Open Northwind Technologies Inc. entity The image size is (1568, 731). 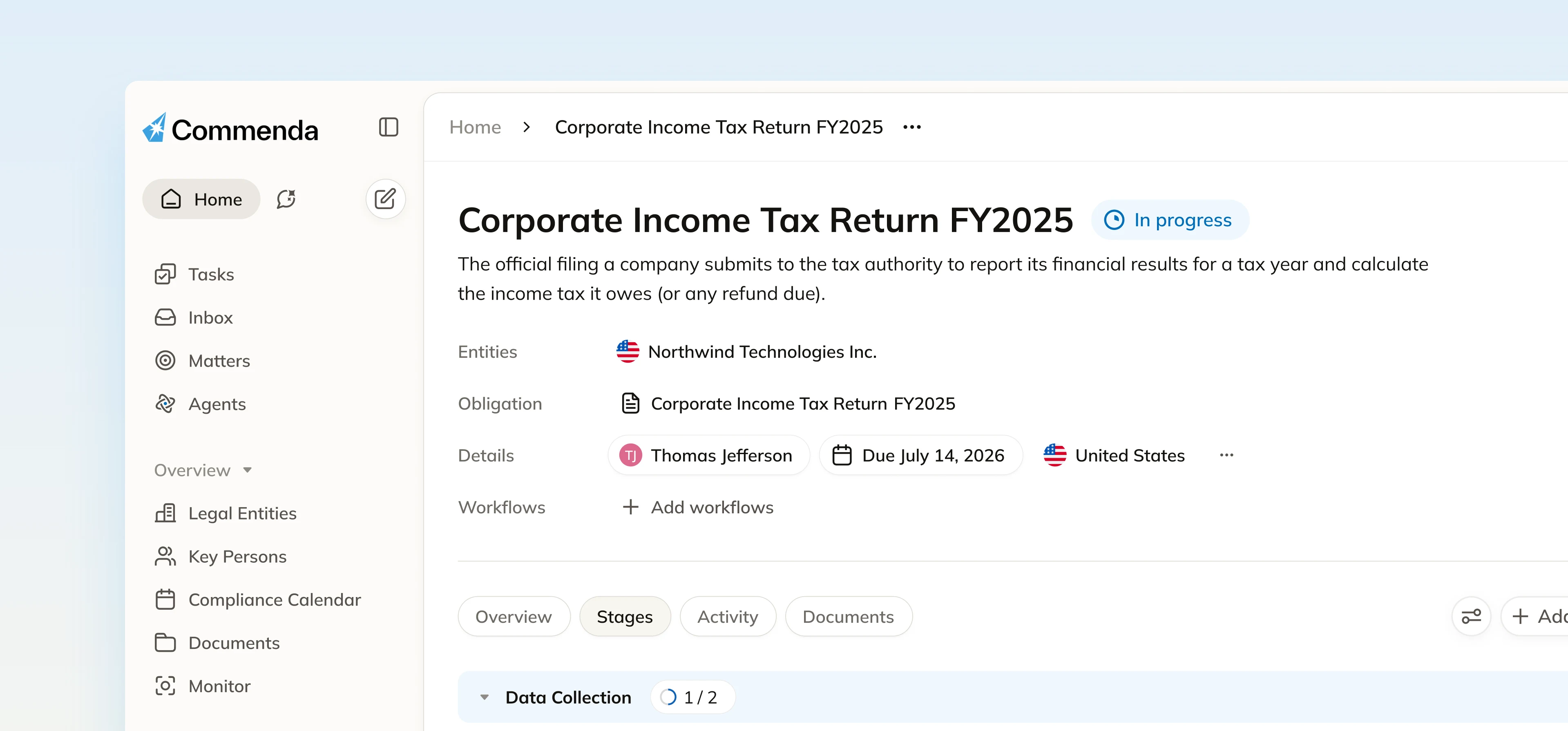coord(762,352)
